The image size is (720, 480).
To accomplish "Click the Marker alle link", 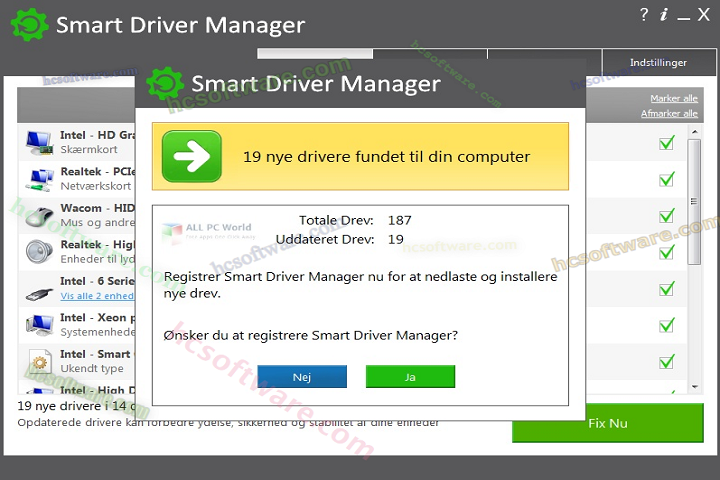I will [674, 98].
